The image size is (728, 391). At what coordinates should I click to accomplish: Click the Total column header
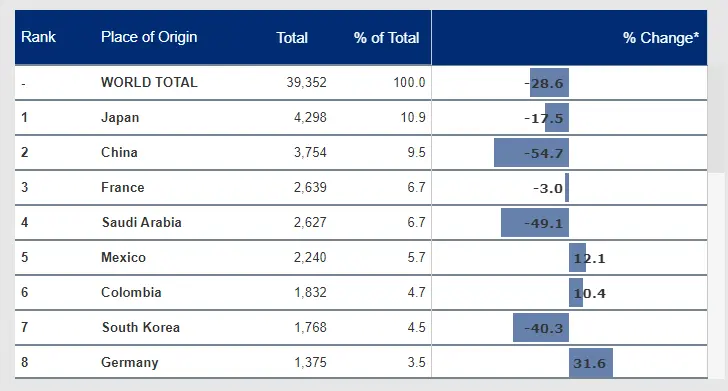(x=292, y=38)
